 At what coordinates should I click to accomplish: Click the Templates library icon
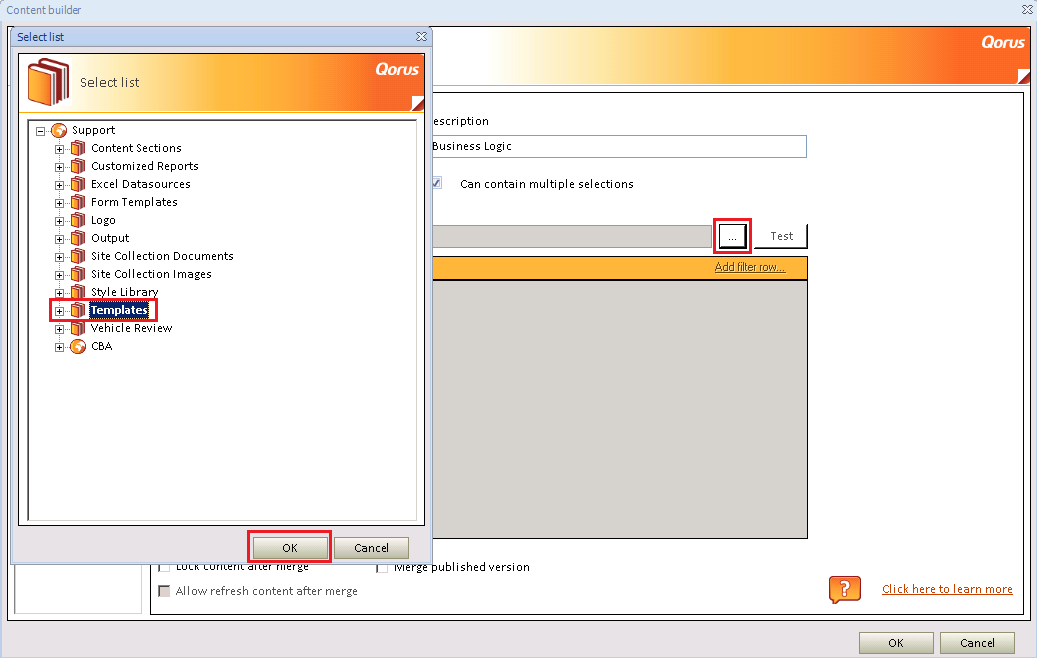(x=78, y=310)
